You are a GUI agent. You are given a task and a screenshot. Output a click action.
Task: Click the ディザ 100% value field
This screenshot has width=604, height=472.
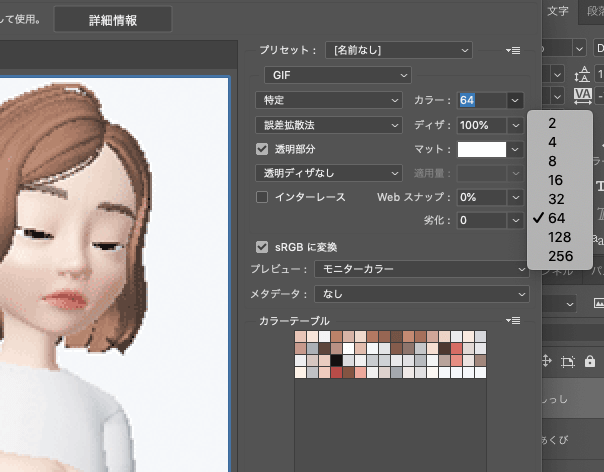coord(481,125)
